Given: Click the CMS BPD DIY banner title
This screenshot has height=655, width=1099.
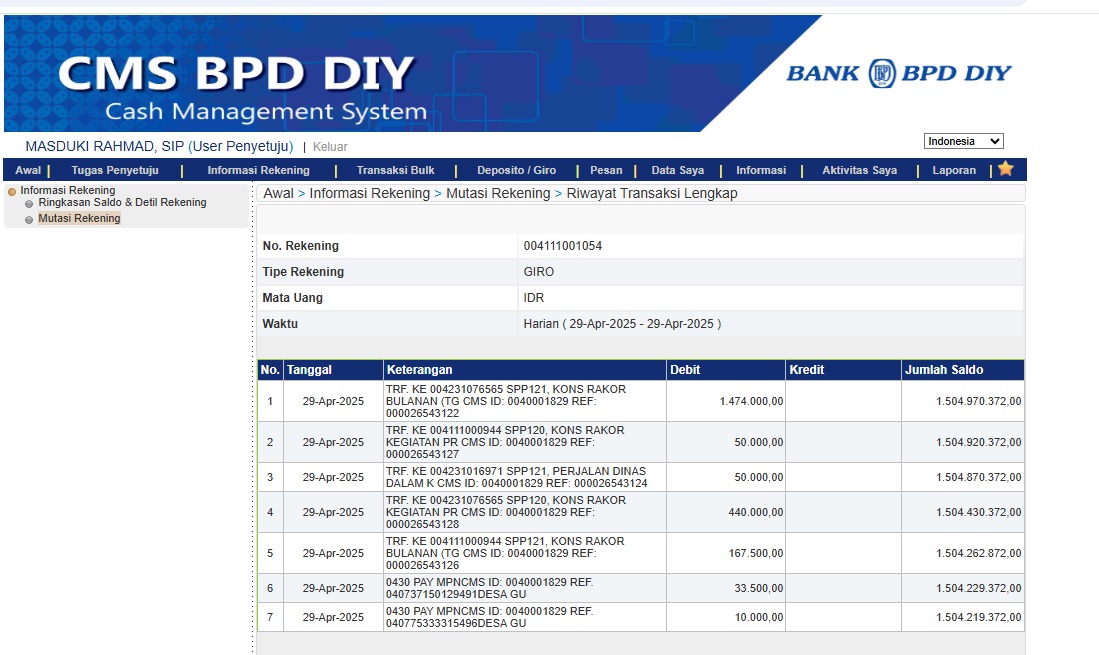Looking at the screenshot, I should pyautogui.click(x=236, y=74).
